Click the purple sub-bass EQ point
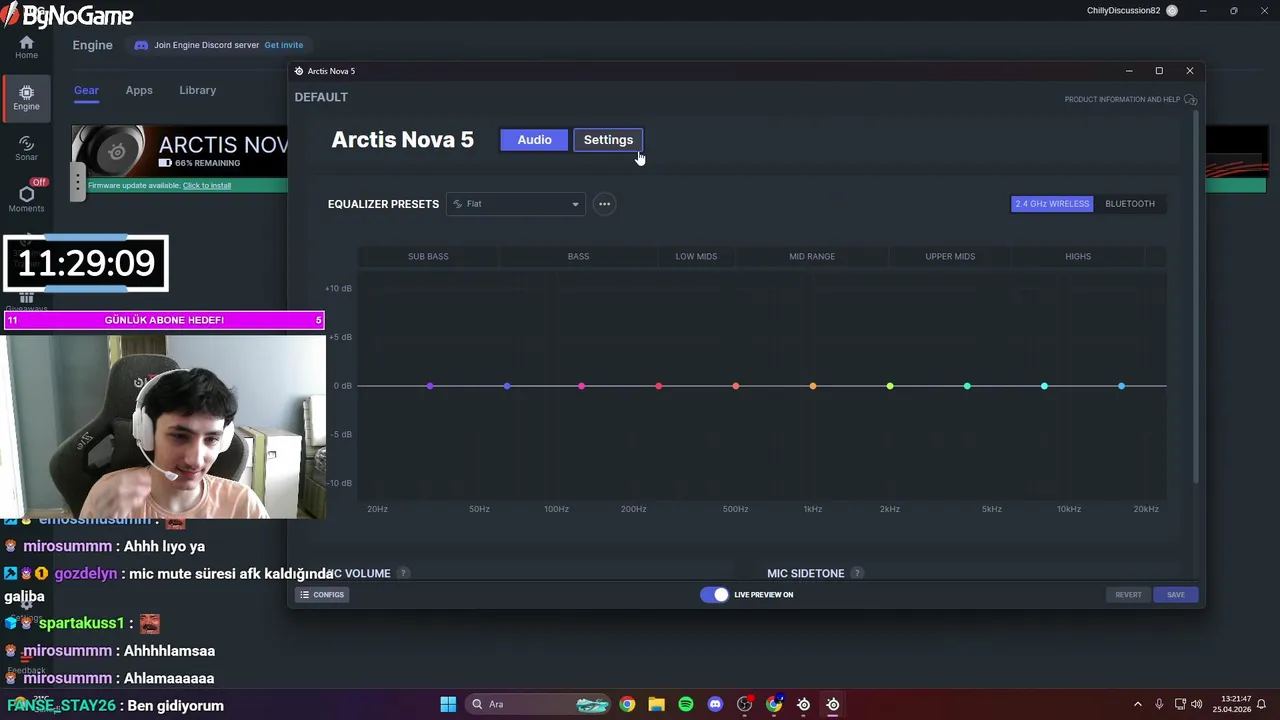The image size is (1280, 720). [430, 386]
